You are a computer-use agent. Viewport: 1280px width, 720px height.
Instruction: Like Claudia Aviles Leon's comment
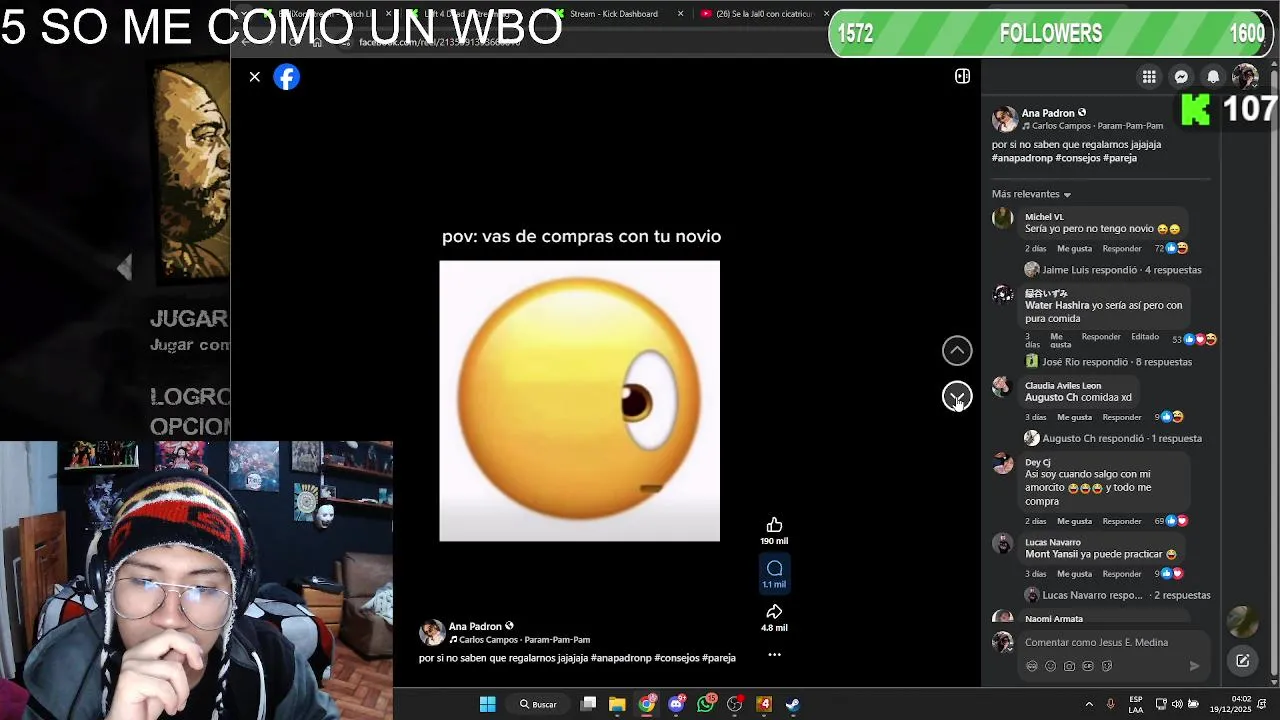(x=1074, y=417)
